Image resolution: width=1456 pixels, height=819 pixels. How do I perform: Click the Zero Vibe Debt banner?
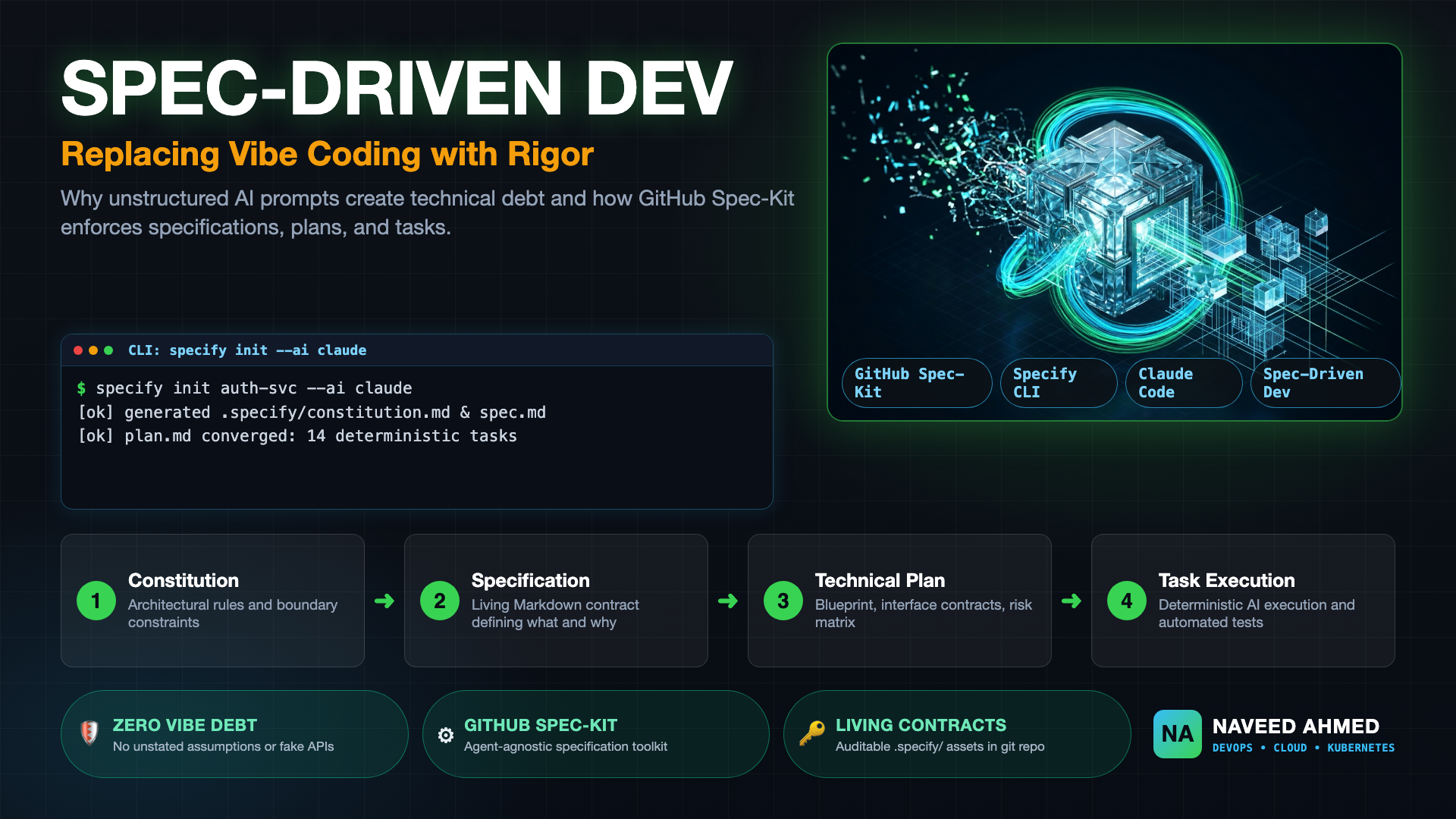(x=234, y=734)
